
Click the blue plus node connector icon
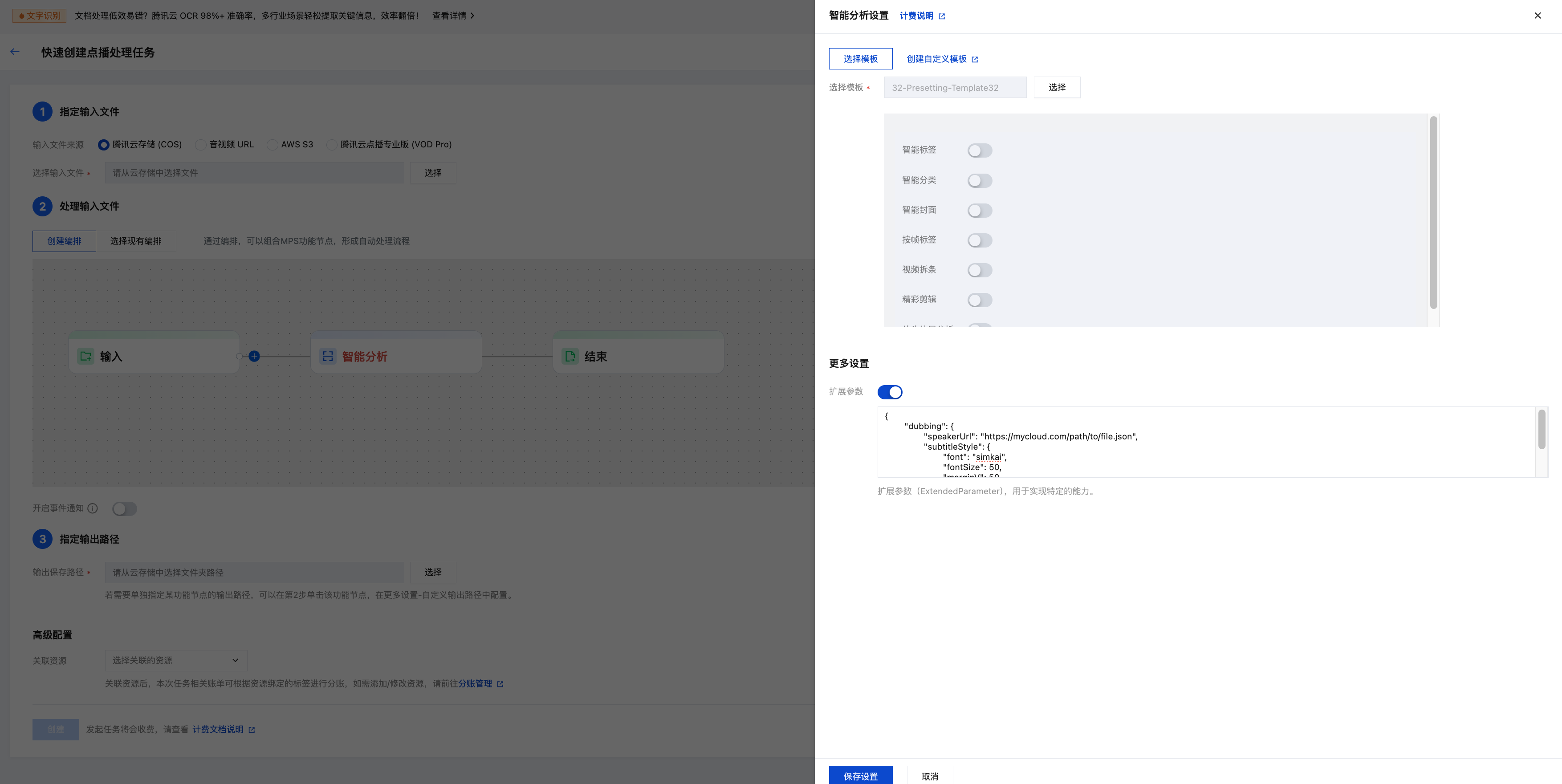tap(254, 357)
